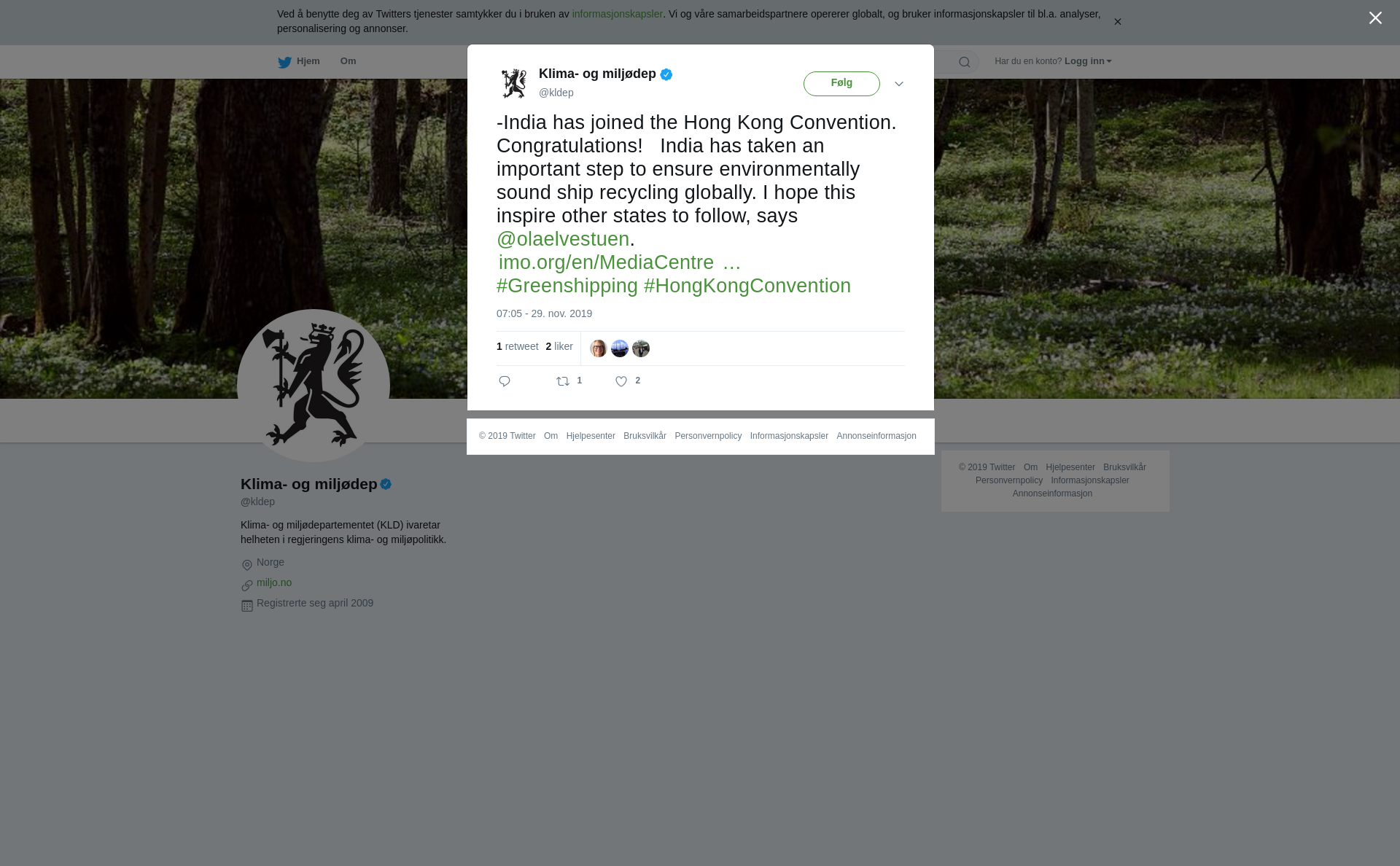The image size is (1400, 866).
Task: Open the kldep avatar in tweet header
Action: click(x=514, y=83)
